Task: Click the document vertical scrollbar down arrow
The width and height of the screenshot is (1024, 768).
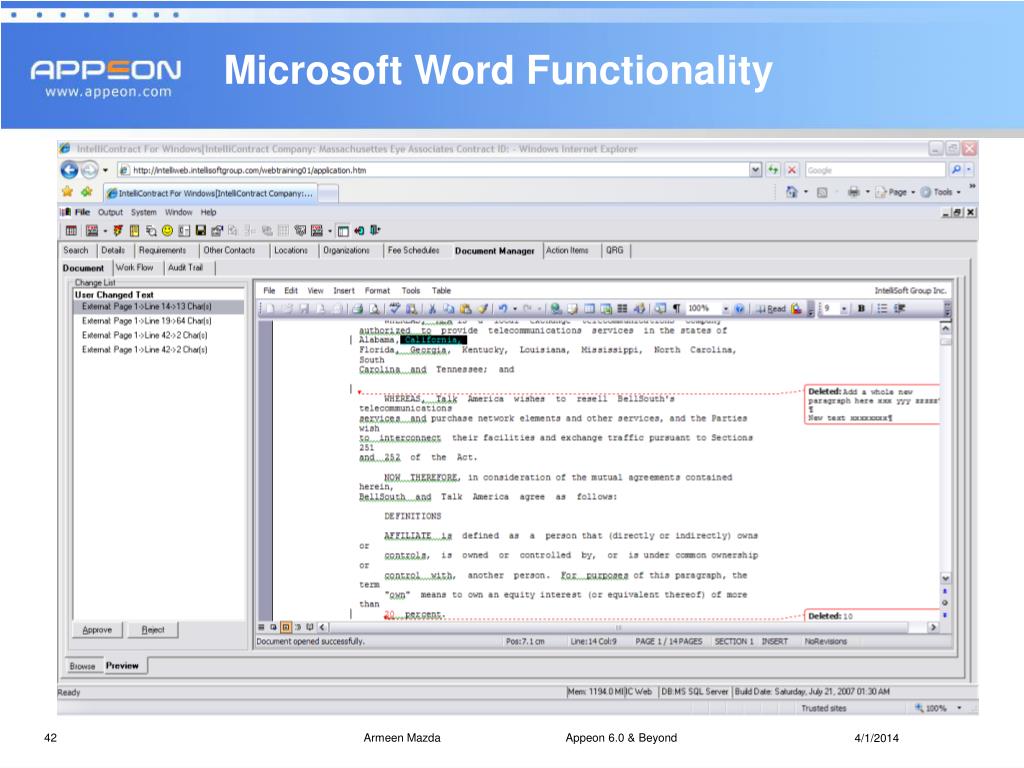Action: click(945, 579)
